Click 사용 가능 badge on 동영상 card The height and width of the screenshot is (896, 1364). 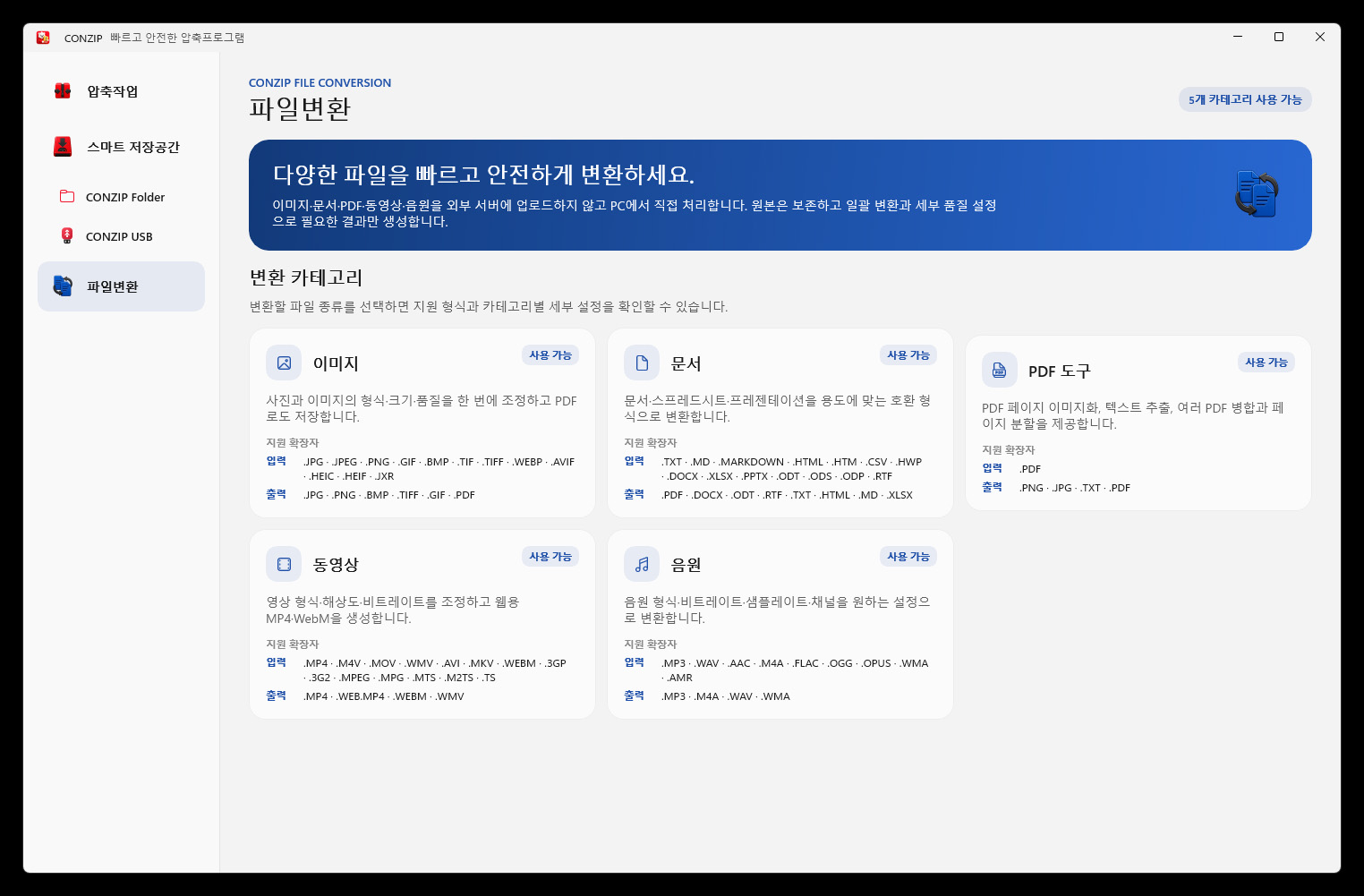pyautogui.click(x=550, y=557)
